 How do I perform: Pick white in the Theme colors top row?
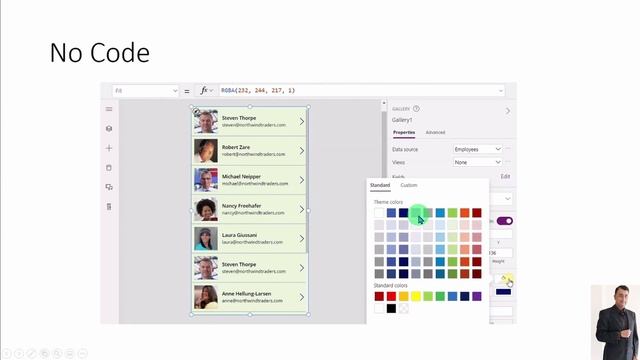(x=379, y=213)
